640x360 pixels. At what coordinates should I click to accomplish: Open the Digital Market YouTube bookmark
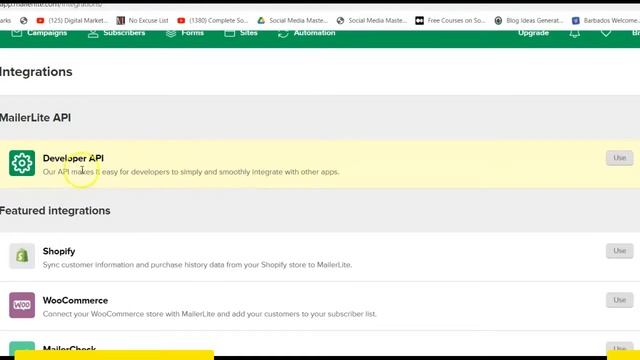click(x=72, y=20)
